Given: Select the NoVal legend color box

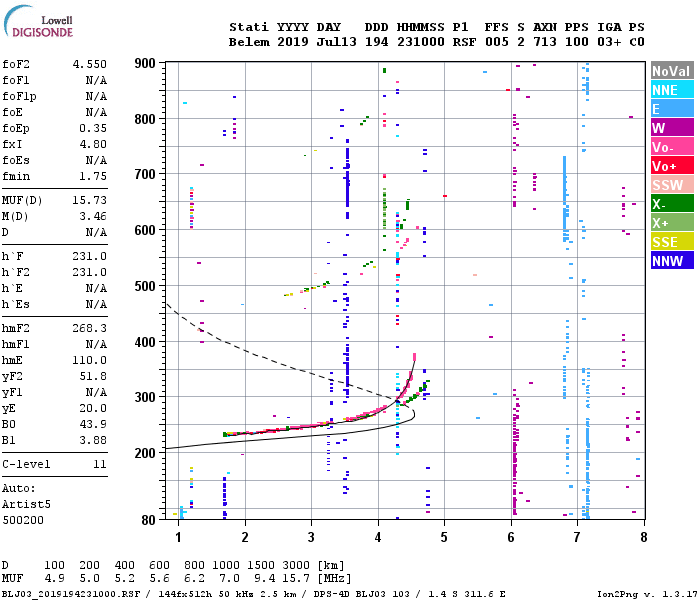Looking at the screenshot, I should click(x=672, y=71).
